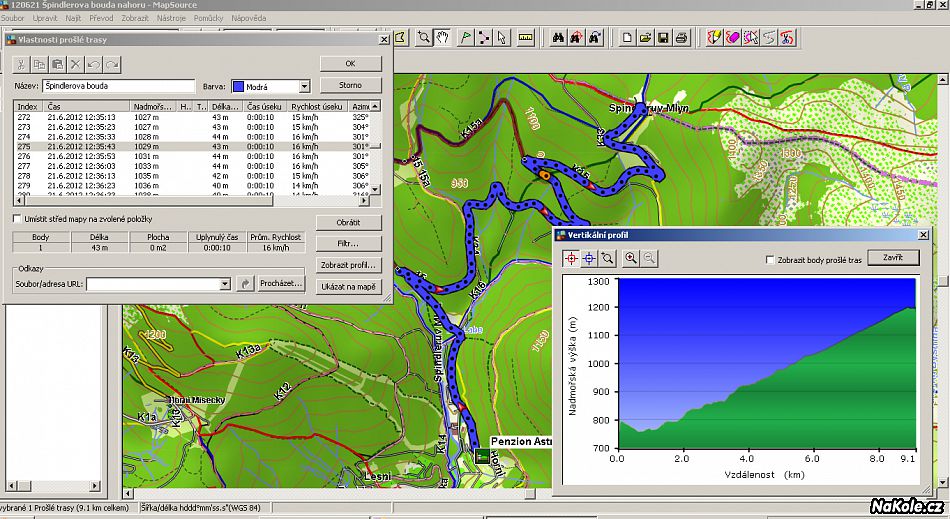Image resolution: width=950 pixels, height=519 pixels.
Task: Click the 'Zobrazit profil...' button
Action: (350, 265)
